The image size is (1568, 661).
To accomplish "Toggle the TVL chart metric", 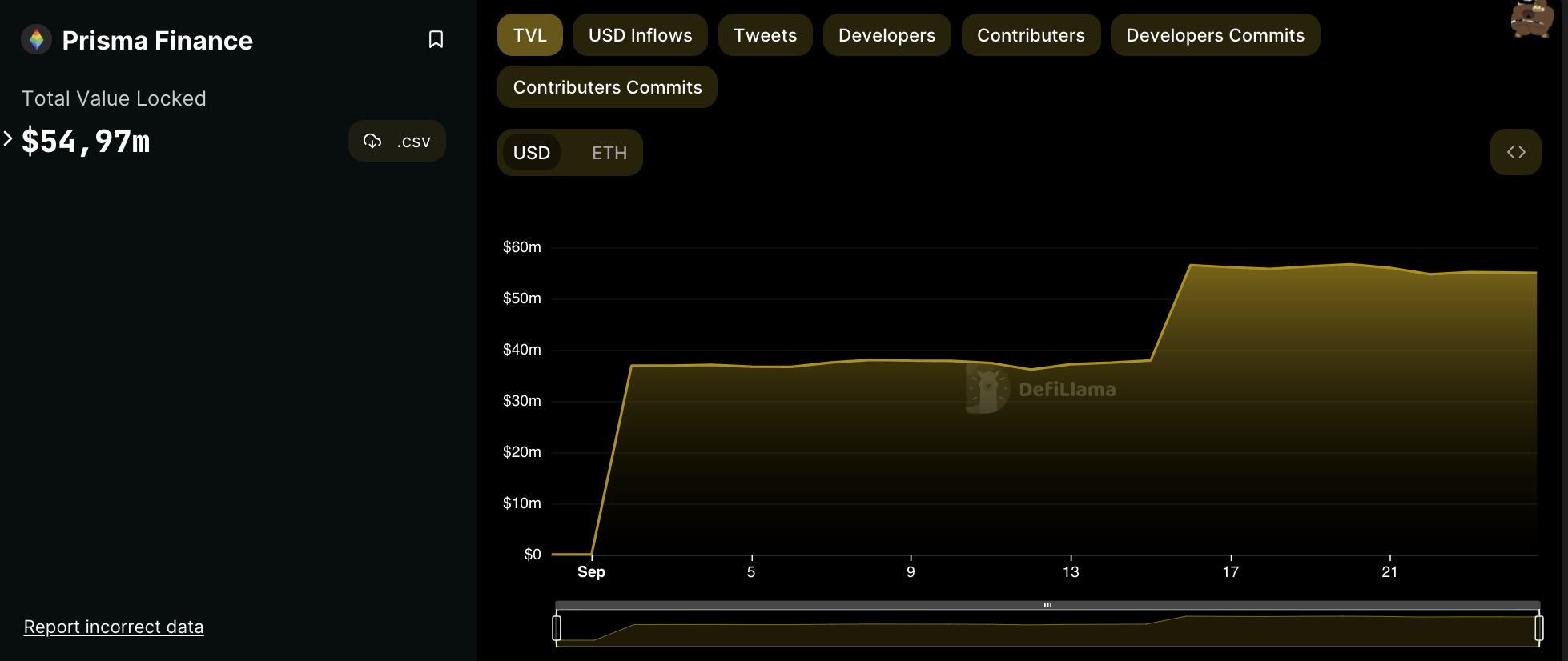I will click(x=529, y=35).
